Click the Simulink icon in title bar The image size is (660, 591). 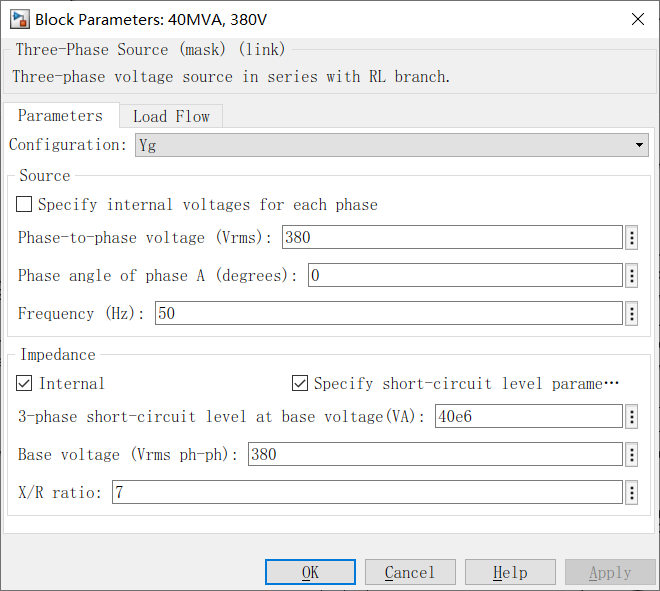18,19
